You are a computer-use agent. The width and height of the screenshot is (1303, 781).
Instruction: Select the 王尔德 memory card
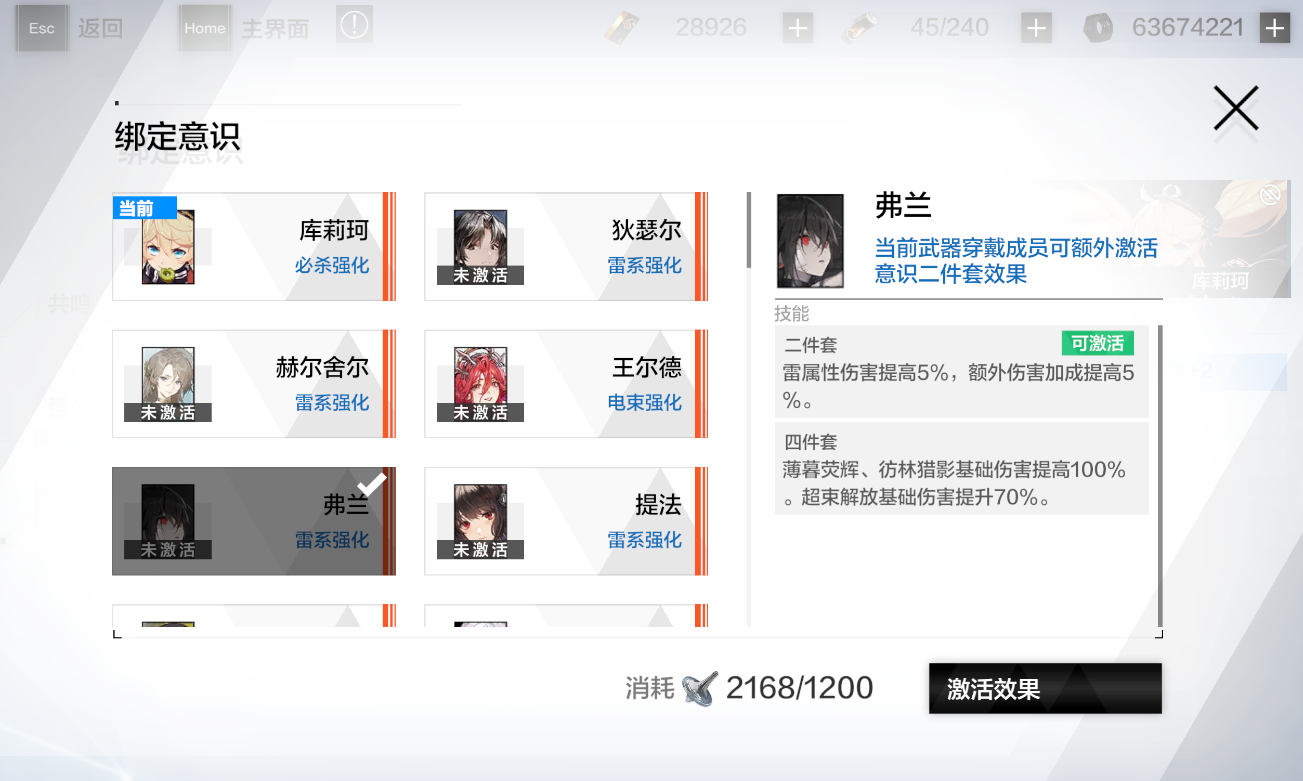(x=566, y=384)
